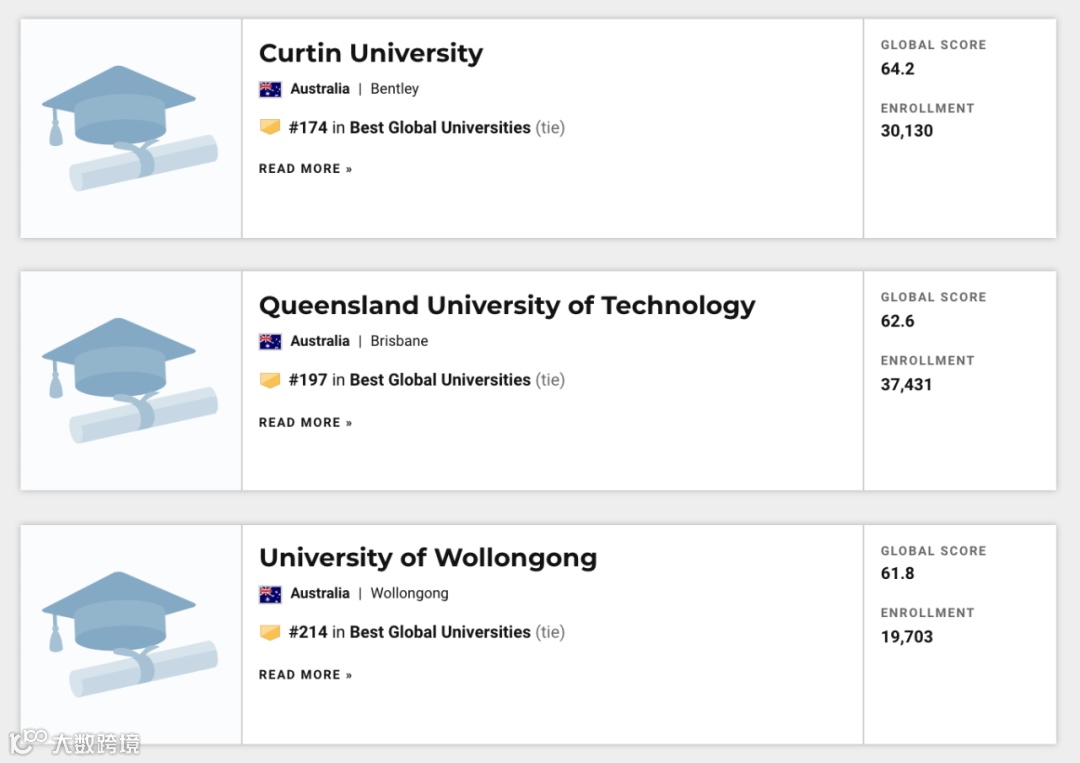The width and height of the screenshot is (1080, 763).
Task: Click Curtin University global score 64.2
Action: (898, 69)
